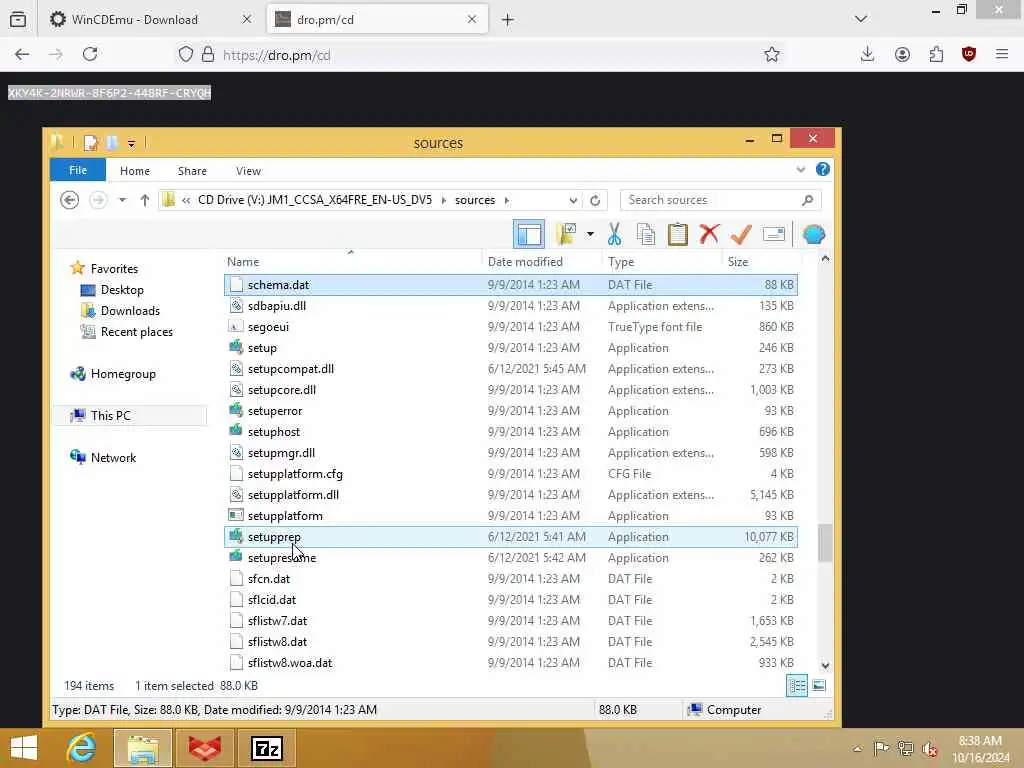Expand the folder options dropdown arrow

point(590,234)
